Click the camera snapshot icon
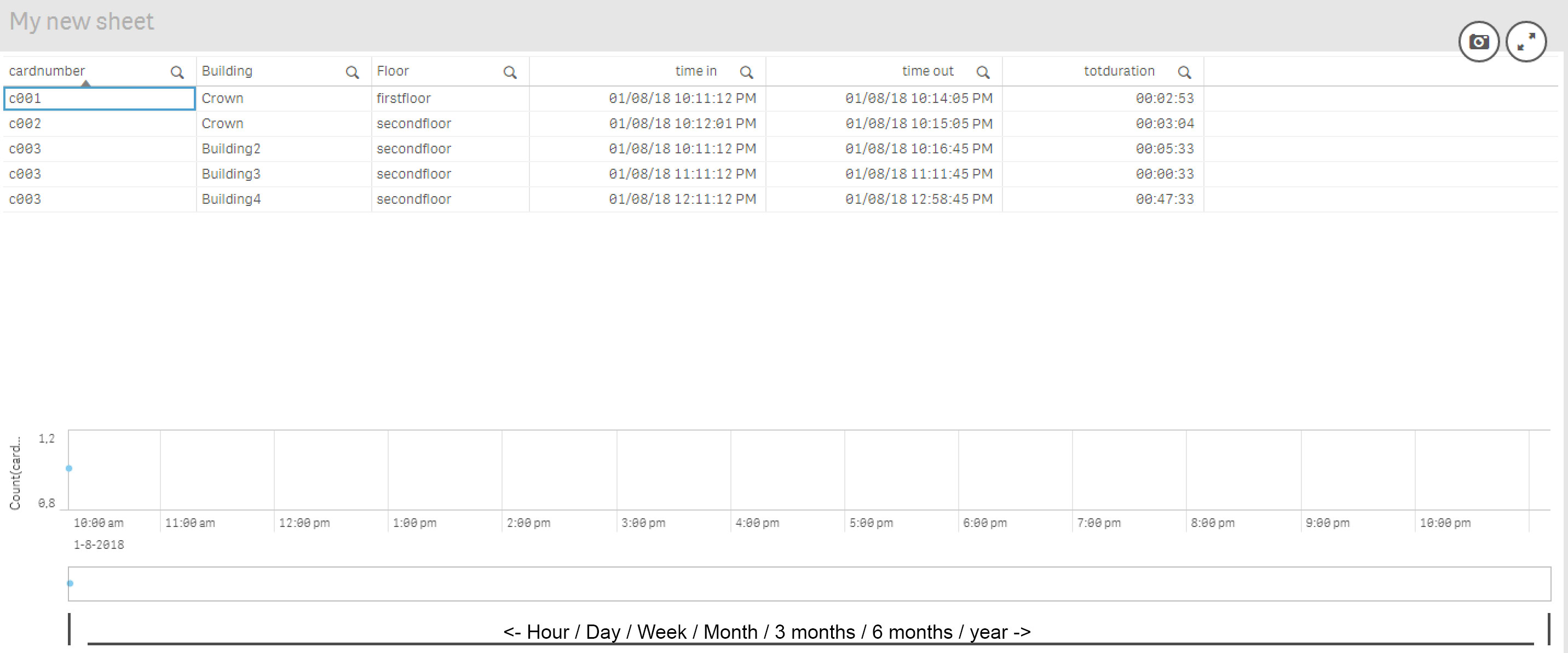 pos(1479,42)
